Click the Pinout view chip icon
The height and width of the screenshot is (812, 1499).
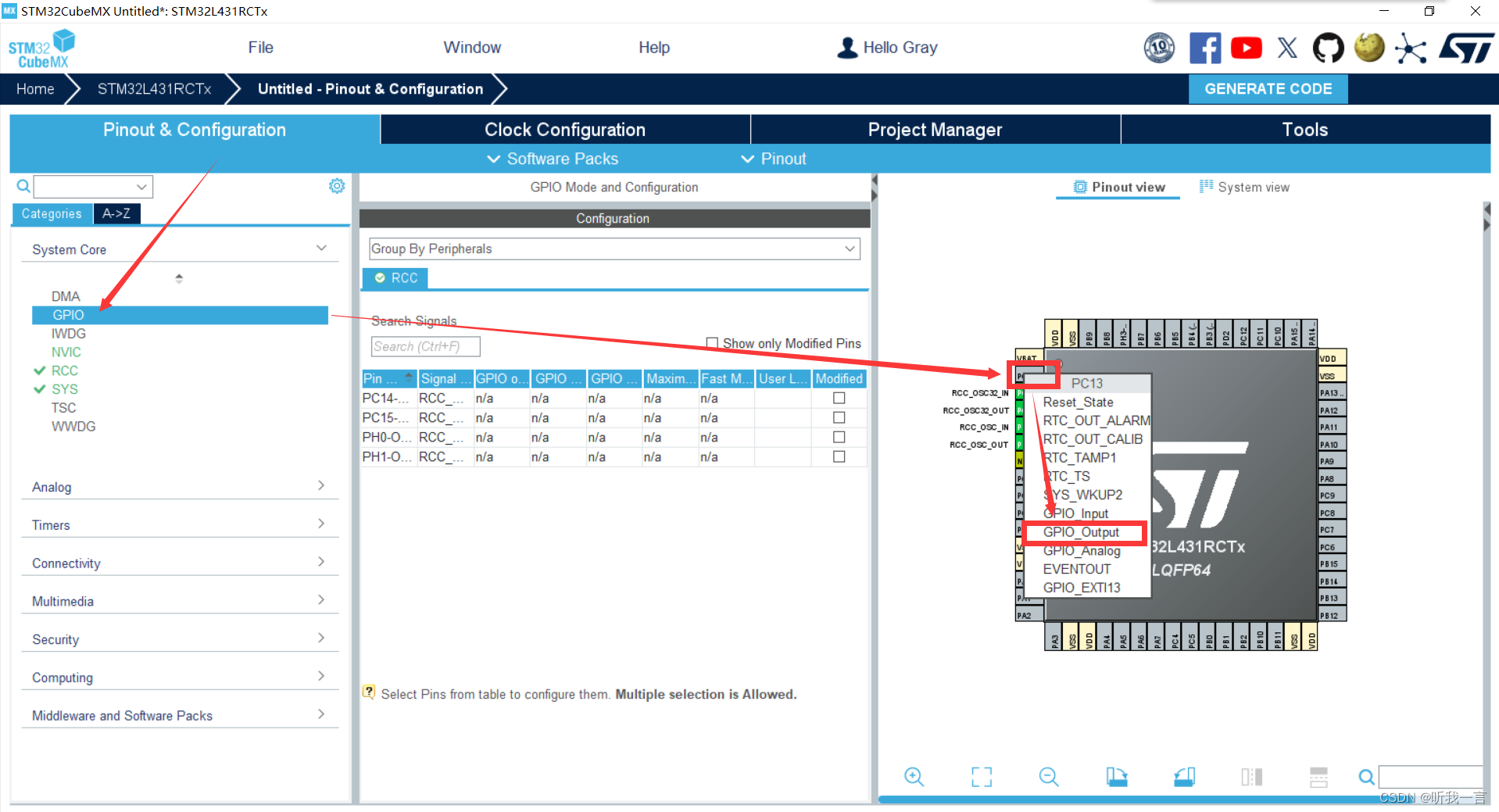tap(1080, 187)
